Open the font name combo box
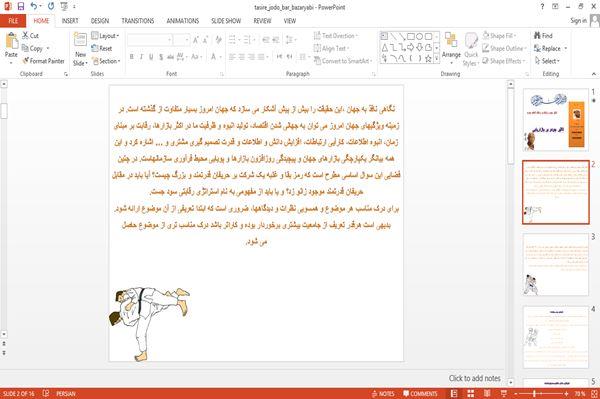The image size is (600, 399). point(150,40)
